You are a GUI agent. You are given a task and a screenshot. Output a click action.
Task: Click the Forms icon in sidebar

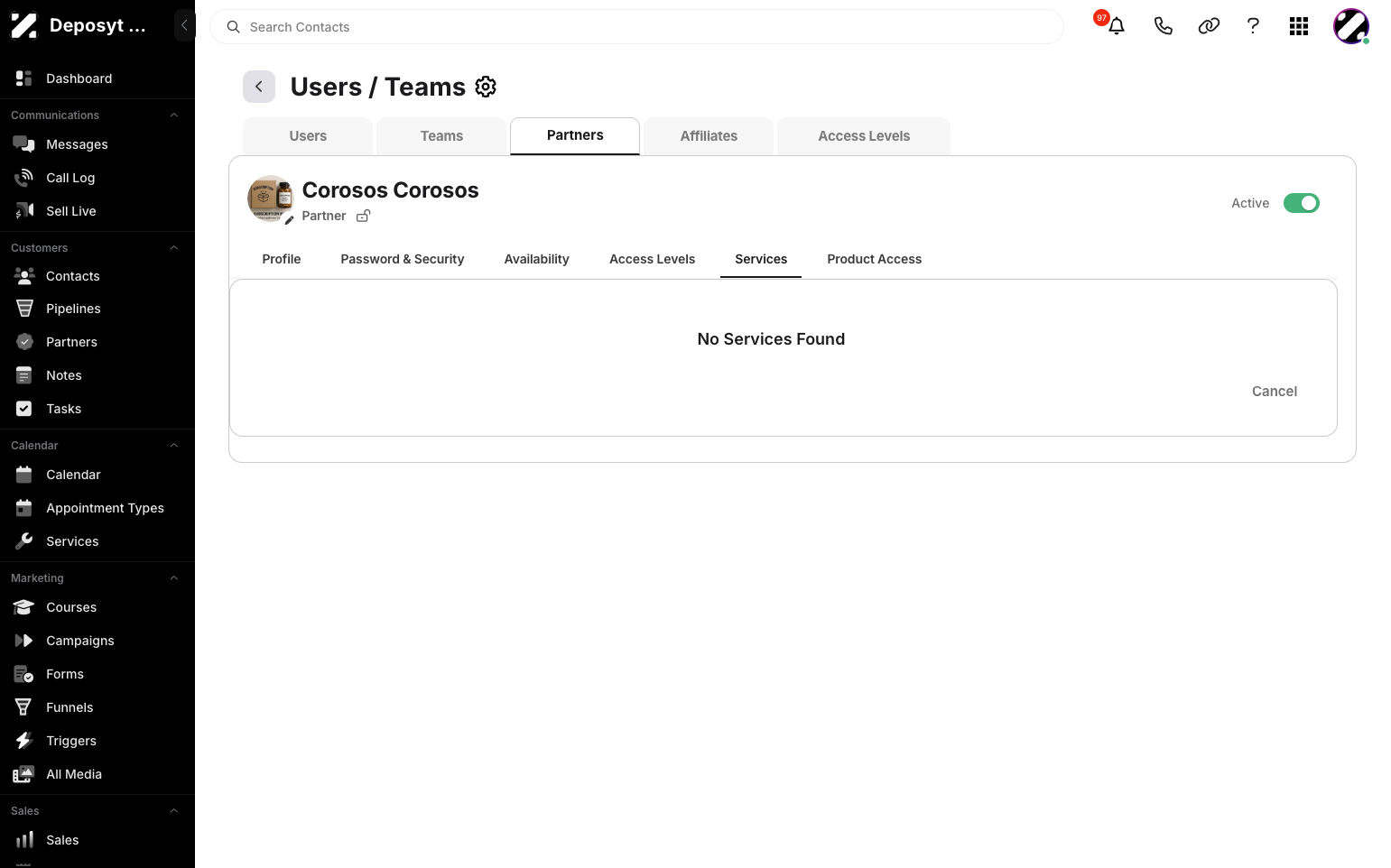point(24,674)
